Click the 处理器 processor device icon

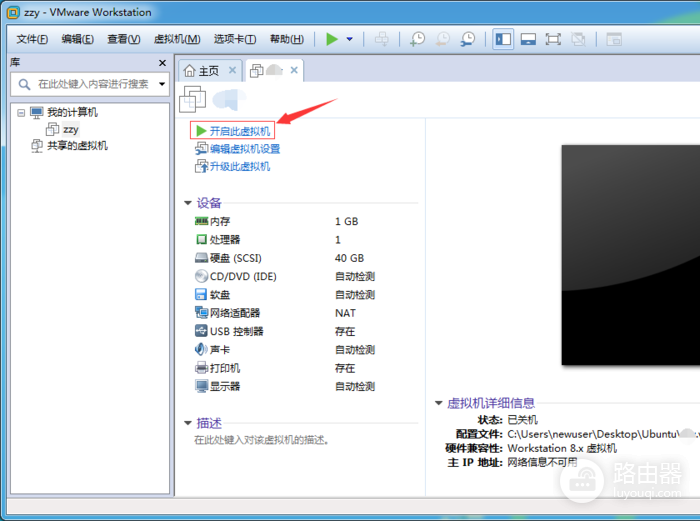point(201,239)
